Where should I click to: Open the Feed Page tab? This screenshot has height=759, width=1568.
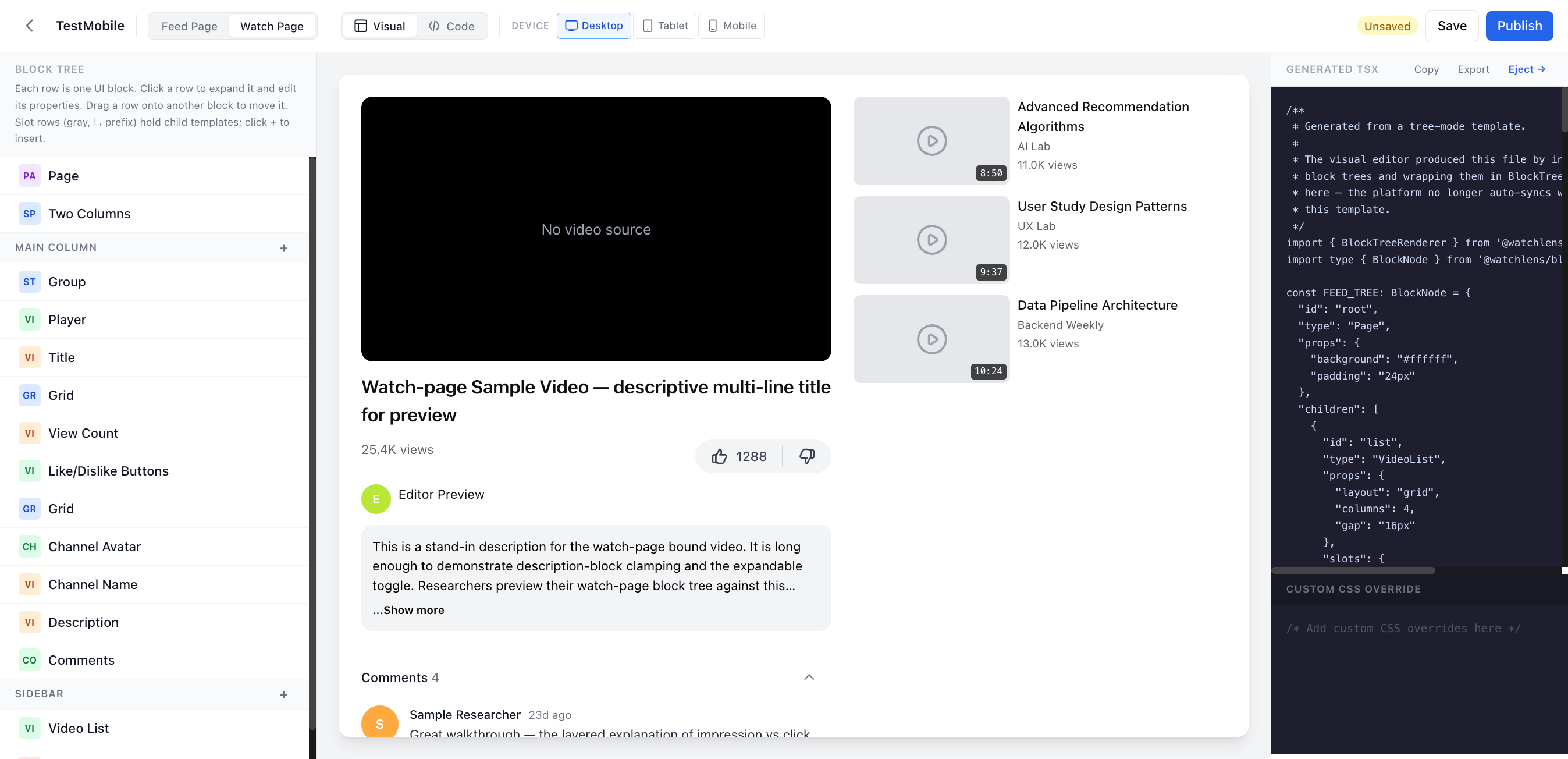coord(189,26)
